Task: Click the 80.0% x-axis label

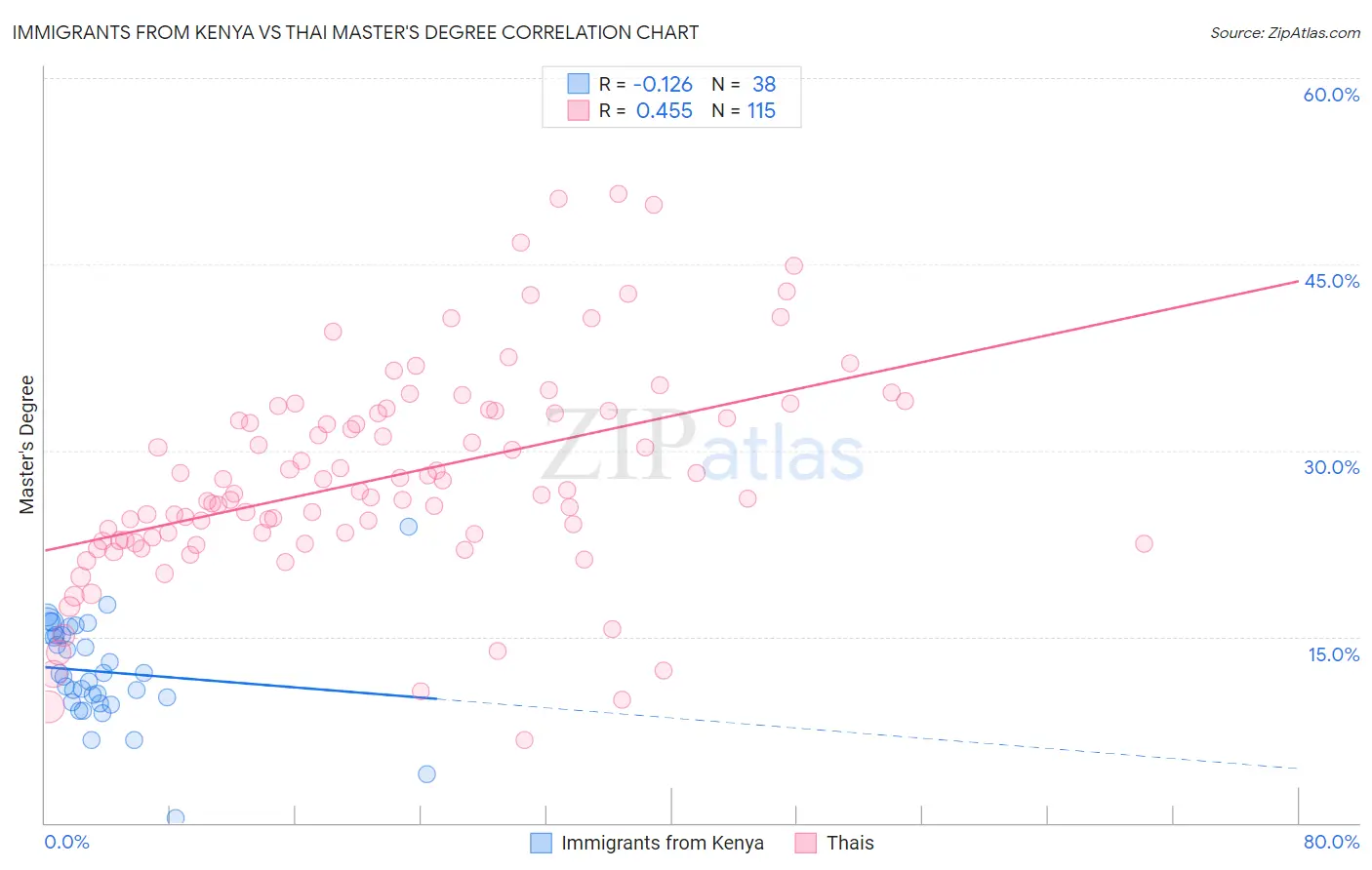Action: coord(1331,842)
